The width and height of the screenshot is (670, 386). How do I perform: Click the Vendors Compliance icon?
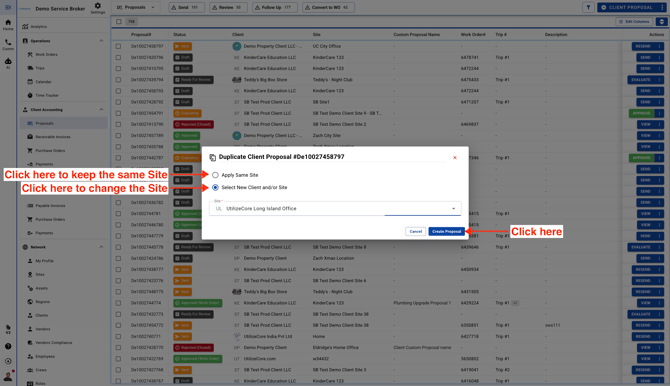[x=30, y=343]
